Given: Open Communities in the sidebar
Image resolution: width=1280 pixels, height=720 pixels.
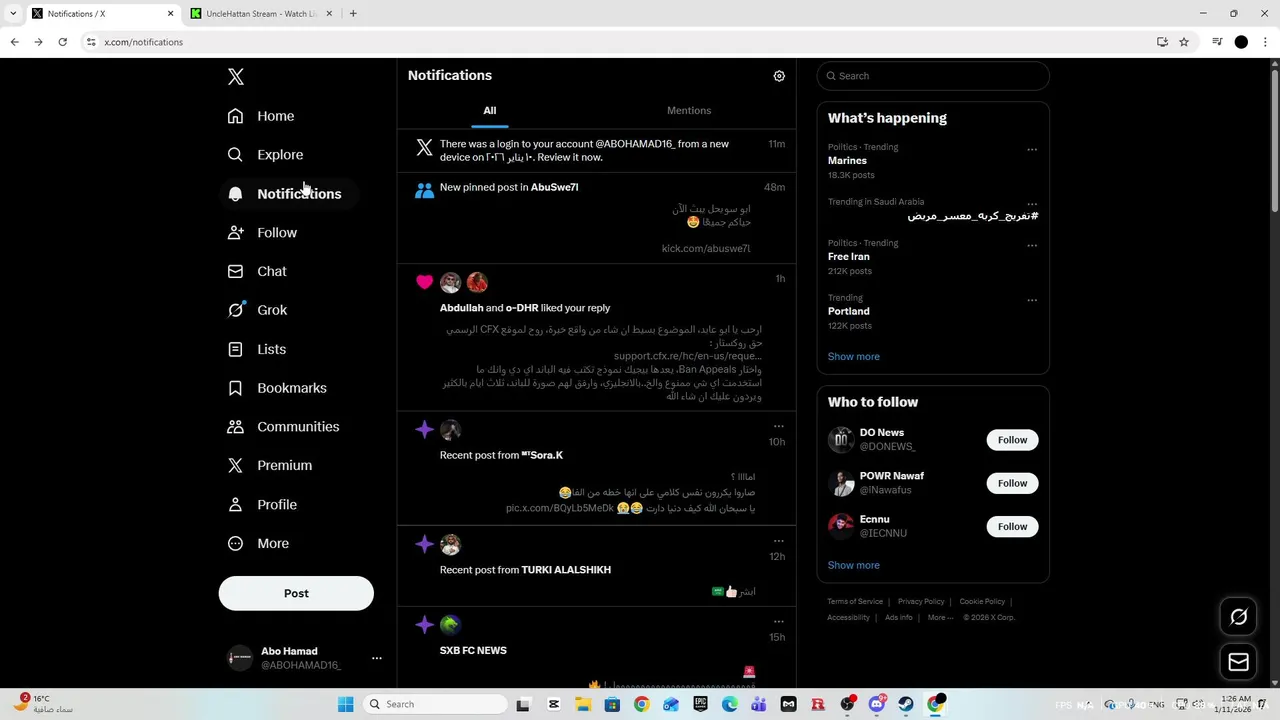Looking at the screenshot, I should coord(283,427).
